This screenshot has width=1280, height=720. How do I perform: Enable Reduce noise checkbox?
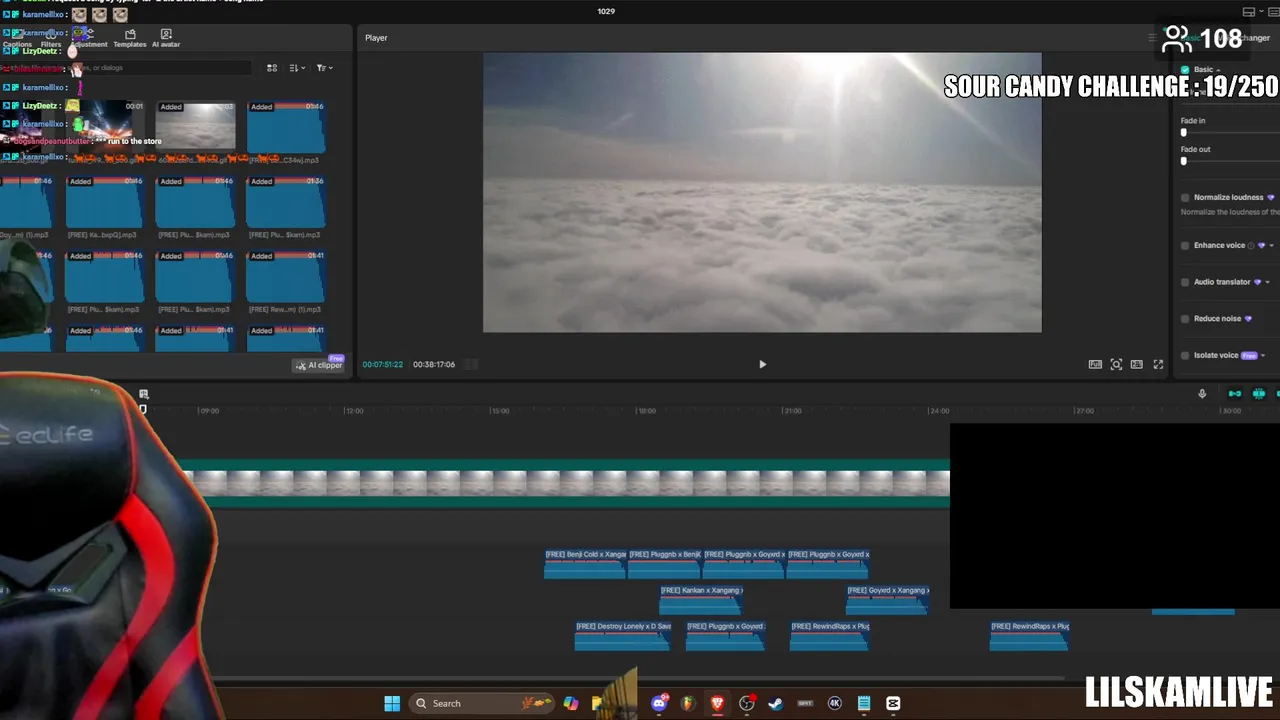click(x=1185, y=318)
